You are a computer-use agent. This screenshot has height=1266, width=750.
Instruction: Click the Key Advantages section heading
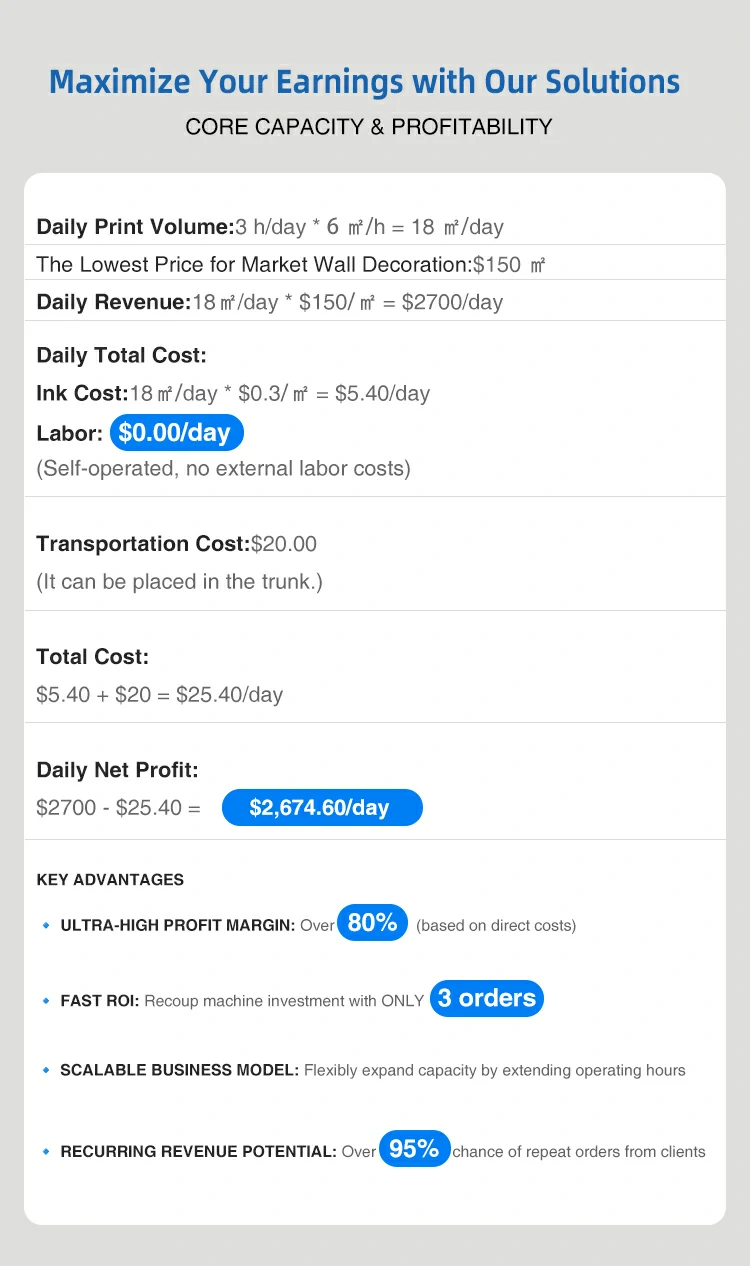click(110, 880)
